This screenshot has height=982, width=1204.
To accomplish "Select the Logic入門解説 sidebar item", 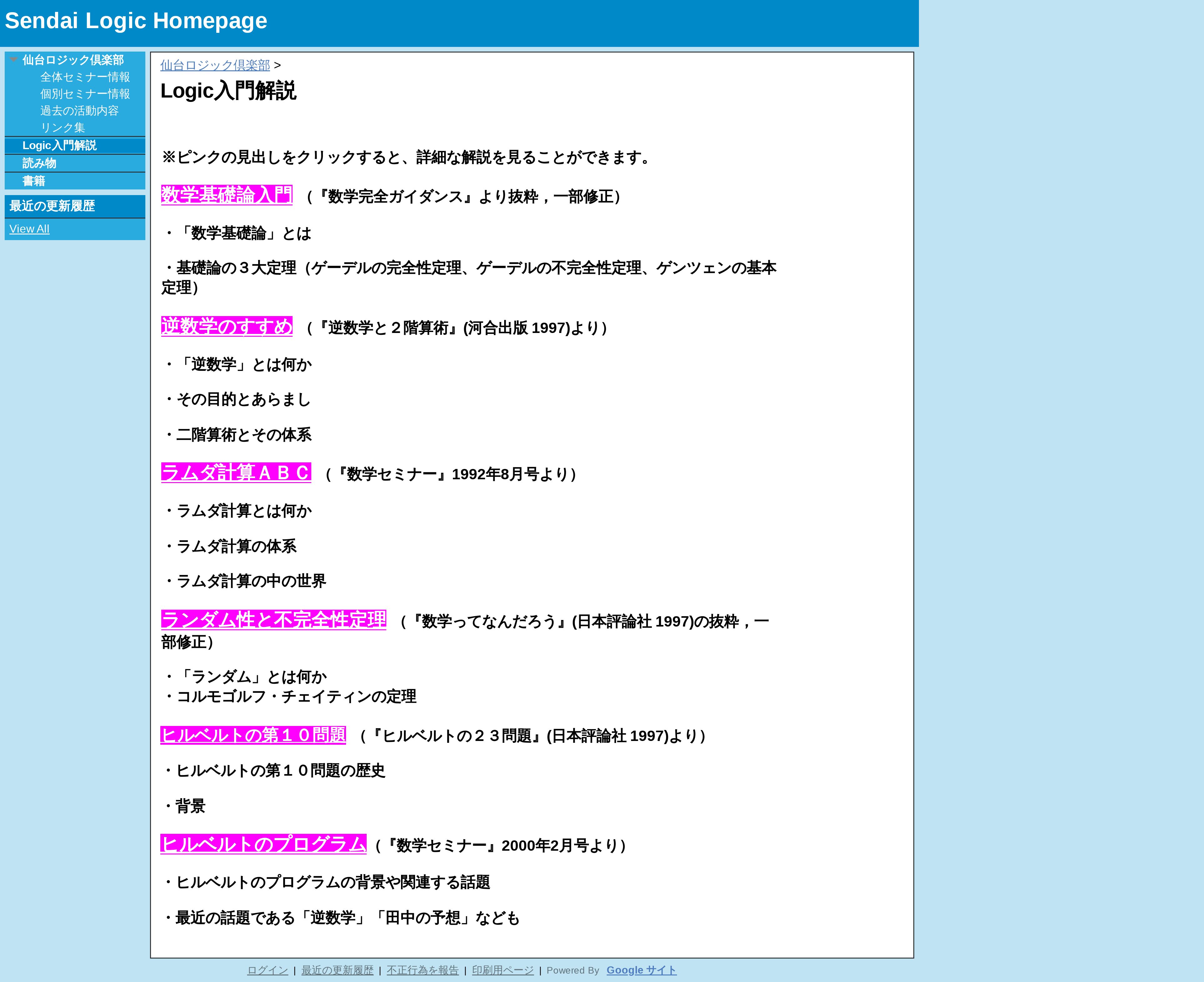I will [x=59, y=145].
